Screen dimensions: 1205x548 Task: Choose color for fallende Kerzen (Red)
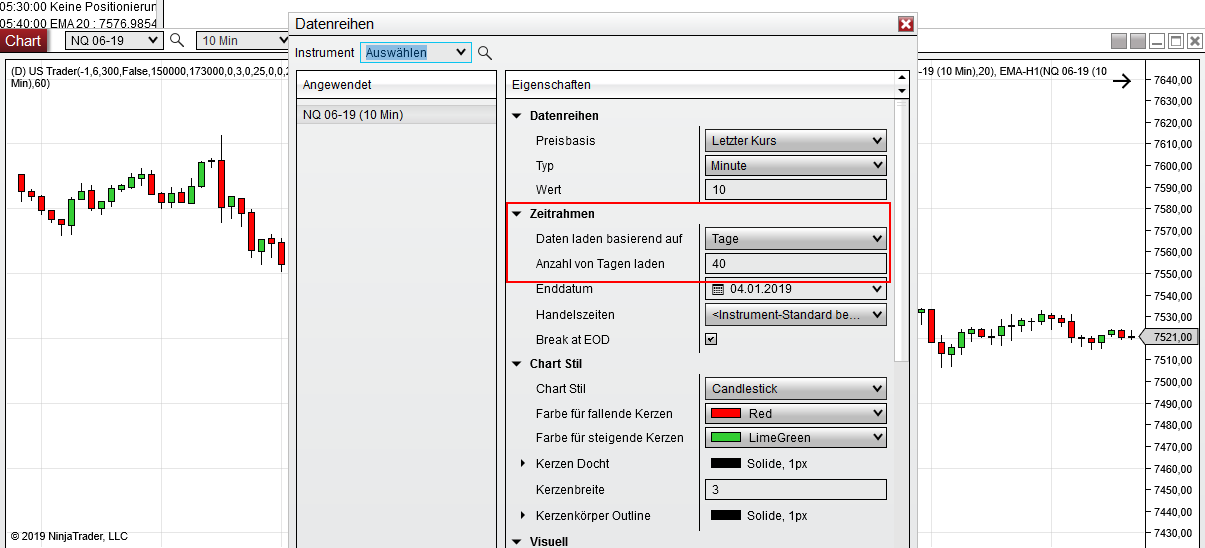(x=796, y=414)
